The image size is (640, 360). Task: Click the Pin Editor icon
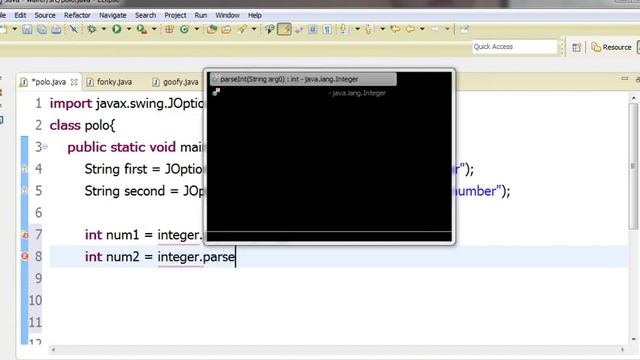(x=464, y=29)
